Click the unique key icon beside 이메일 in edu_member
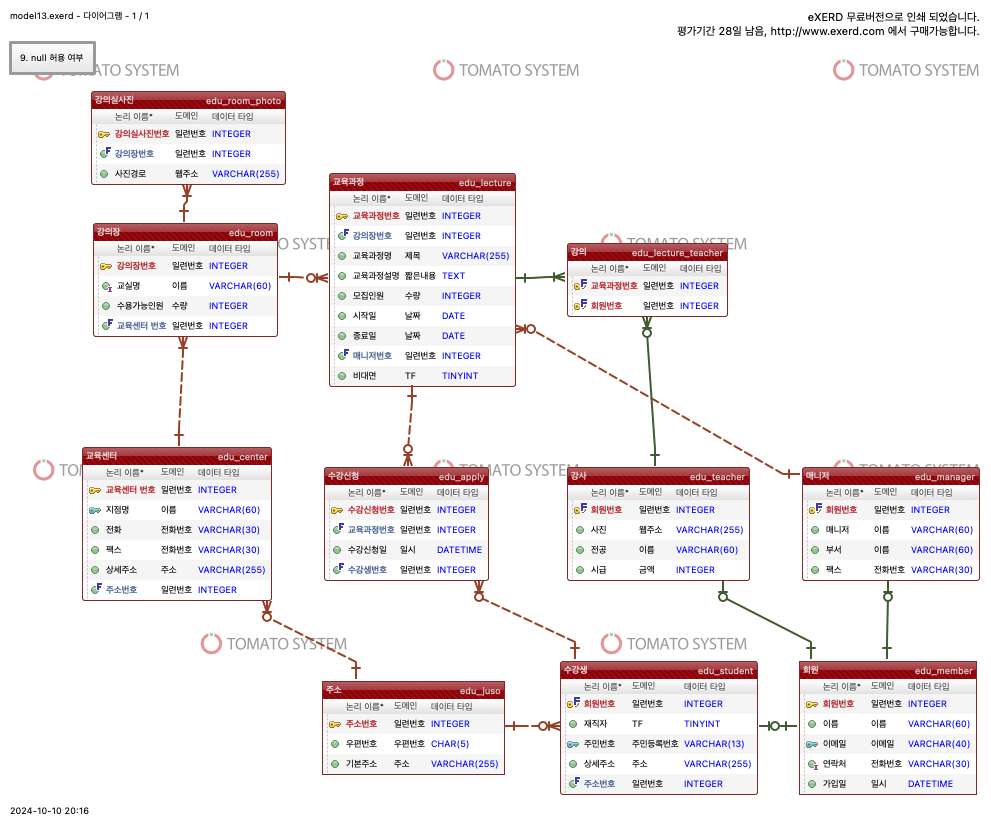The image size is (991, 827). pyautogui.click(x=812, y=744)
